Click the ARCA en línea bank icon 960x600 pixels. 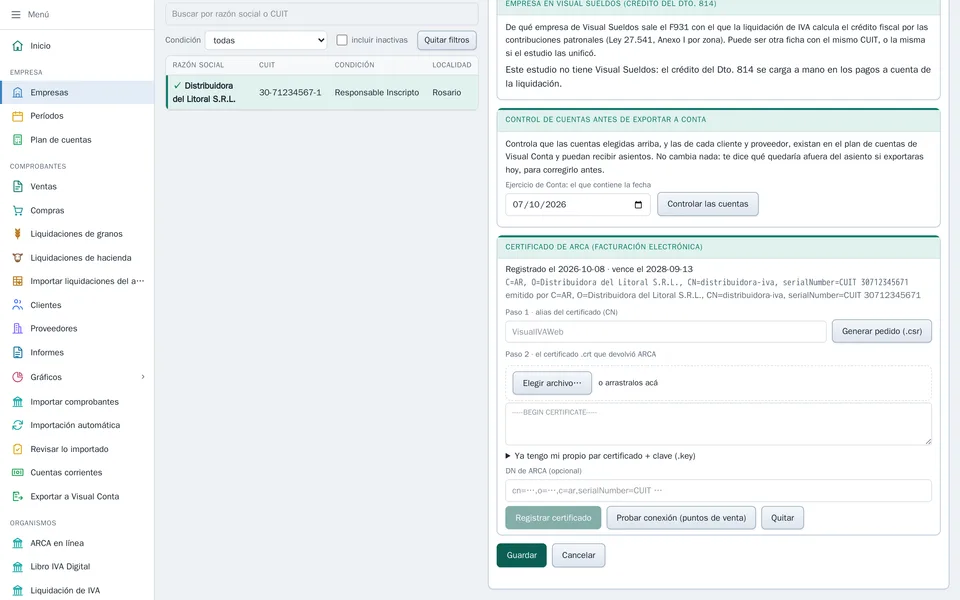(x=18, y=543)
